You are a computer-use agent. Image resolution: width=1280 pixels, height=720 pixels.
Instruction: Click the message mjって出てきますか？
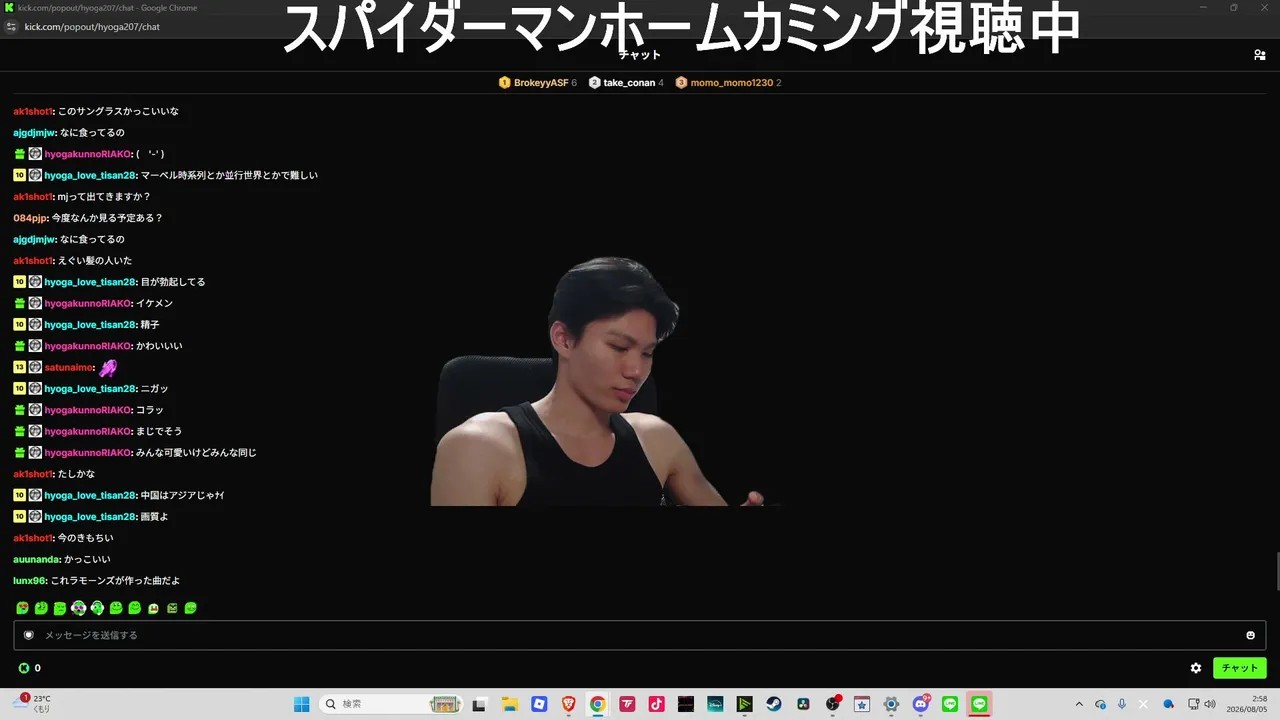pos(104,197)
